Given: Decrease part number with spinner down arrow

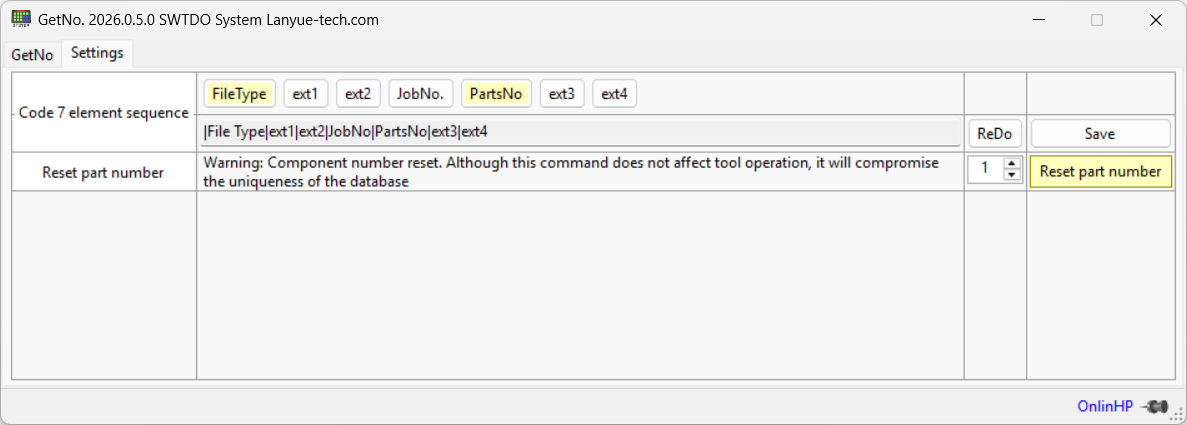Looking at the screenshot, I should click(1011, 176).
